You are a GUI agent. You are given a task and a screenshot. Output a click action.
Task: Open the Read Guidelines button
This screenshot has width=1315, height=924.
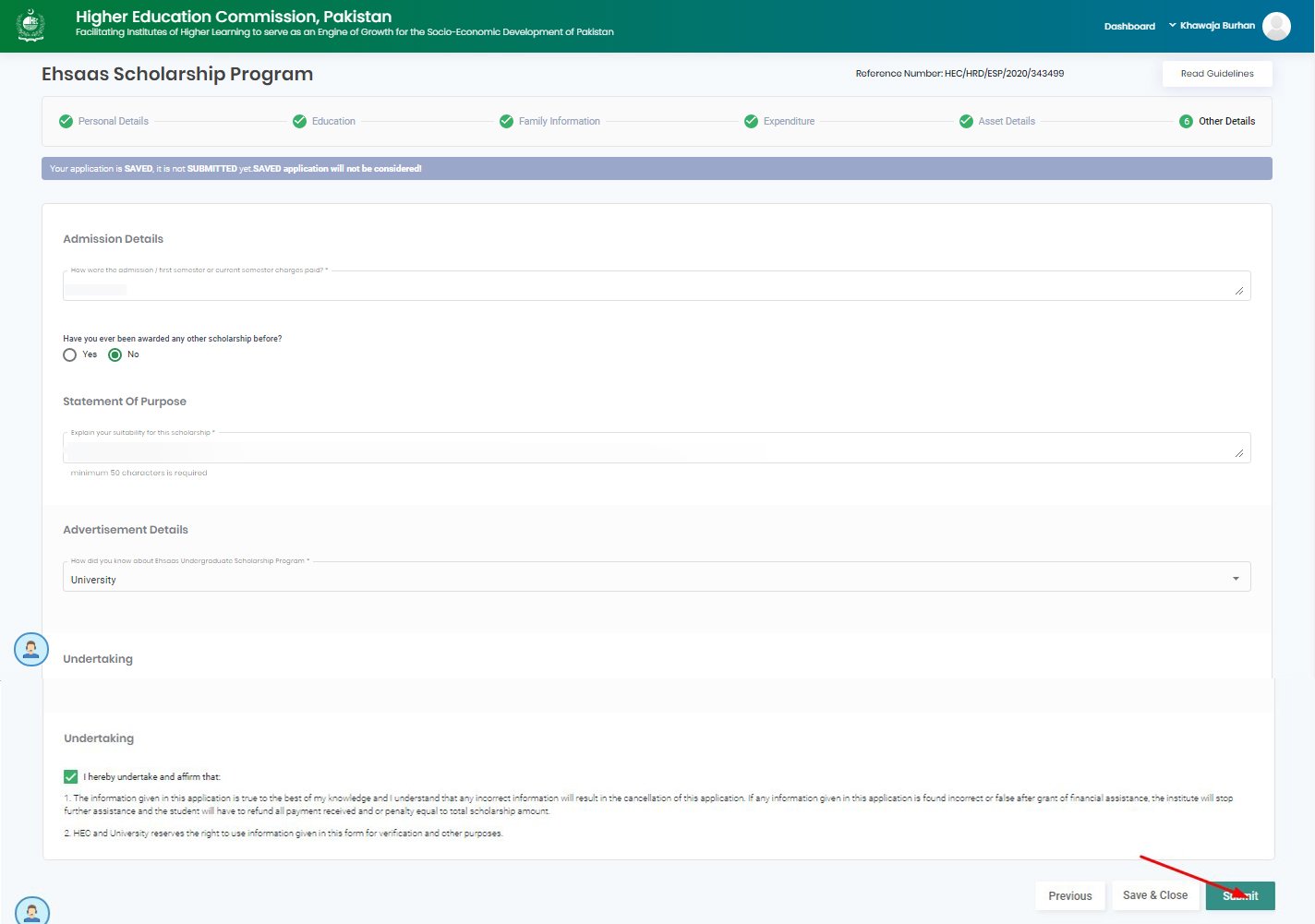1217,74
